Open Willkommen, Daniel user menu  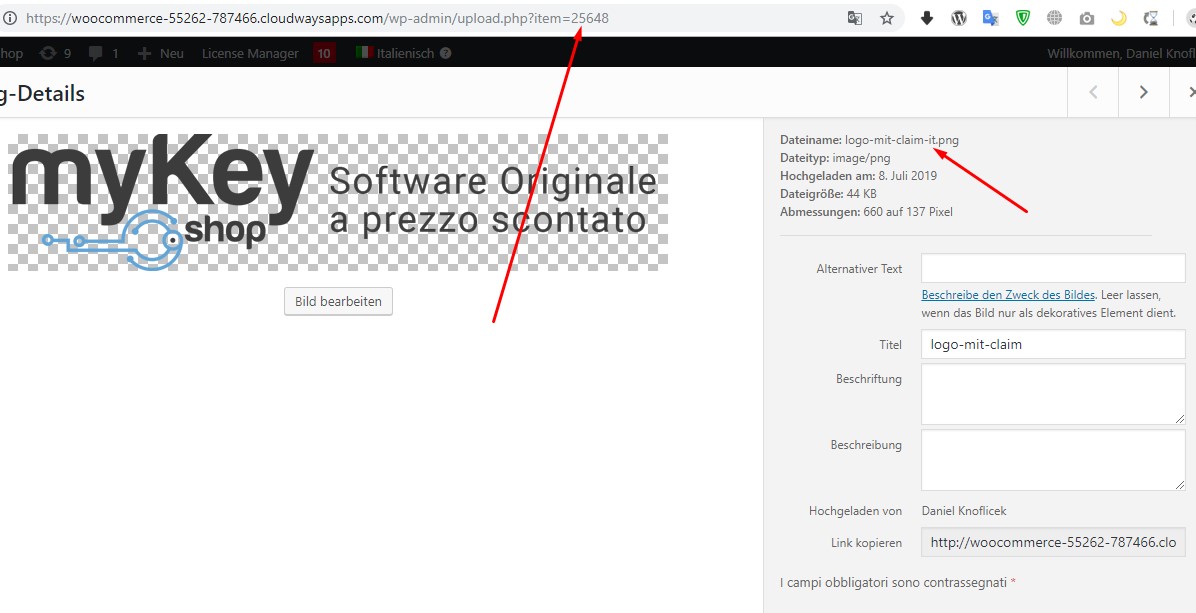click(x=1121, y=53)
